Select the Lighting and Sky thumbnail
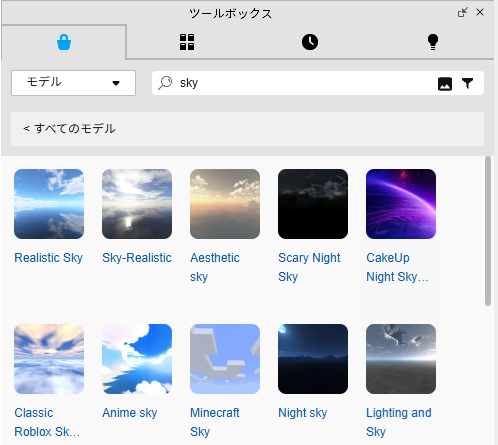Screen dimensions: 498x445 click(x=401, y=359)
